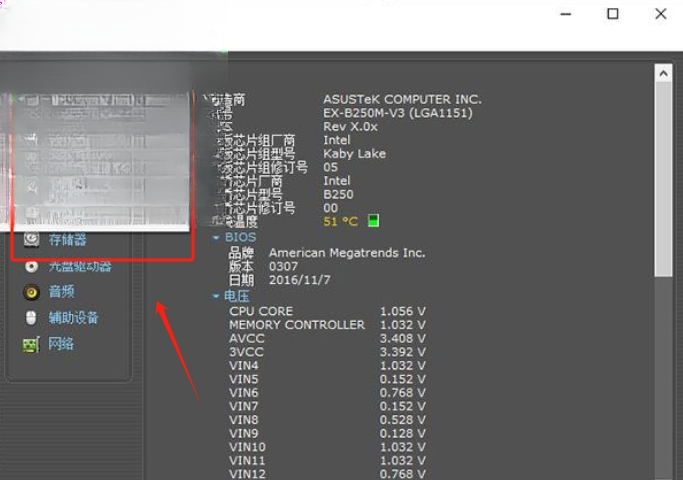Viewport: 683px width, 480px height.
Task: Select ASUSTeK COMPUTER INC. text
Action: click(402, 99)
